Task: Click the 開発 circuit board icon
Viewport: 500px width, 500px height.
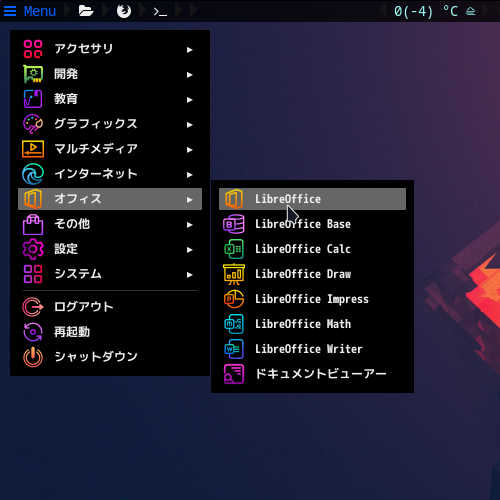Action: tap(33, 74)
